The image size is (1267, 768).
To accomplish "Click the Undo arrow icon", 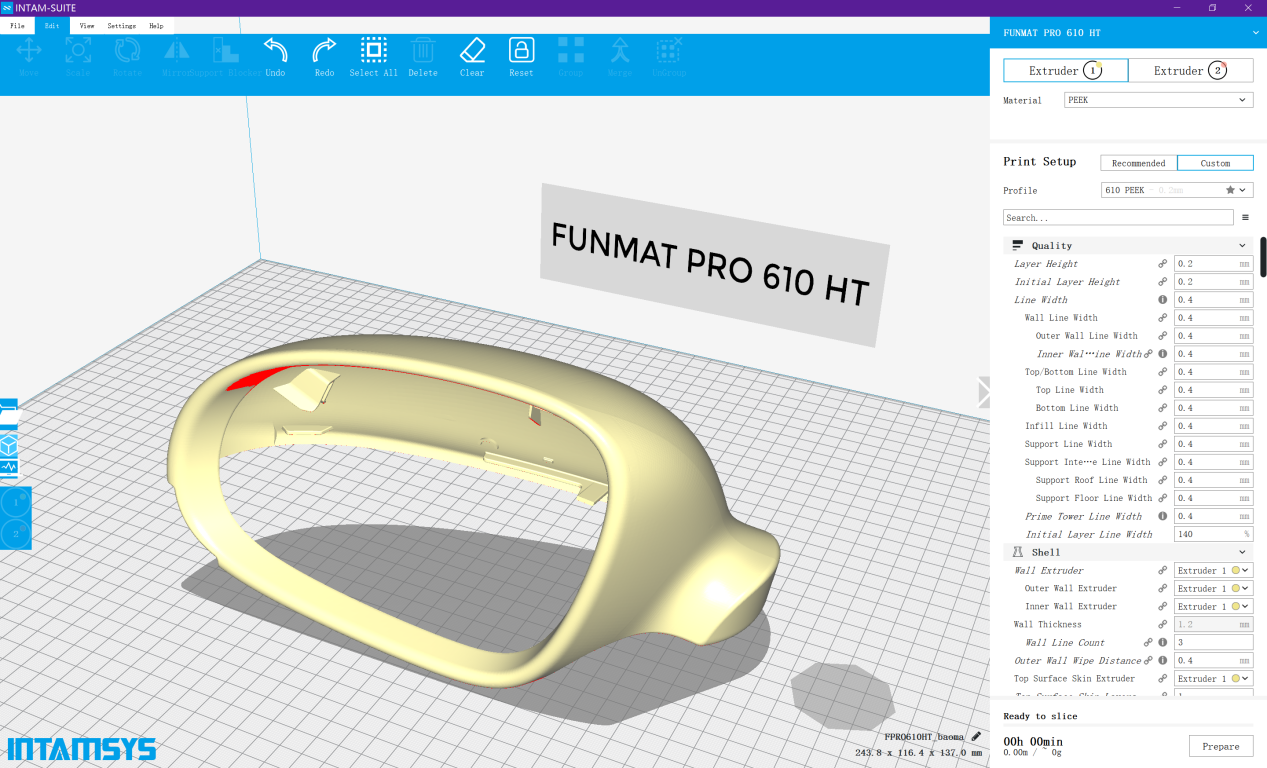I will point(275,50).
